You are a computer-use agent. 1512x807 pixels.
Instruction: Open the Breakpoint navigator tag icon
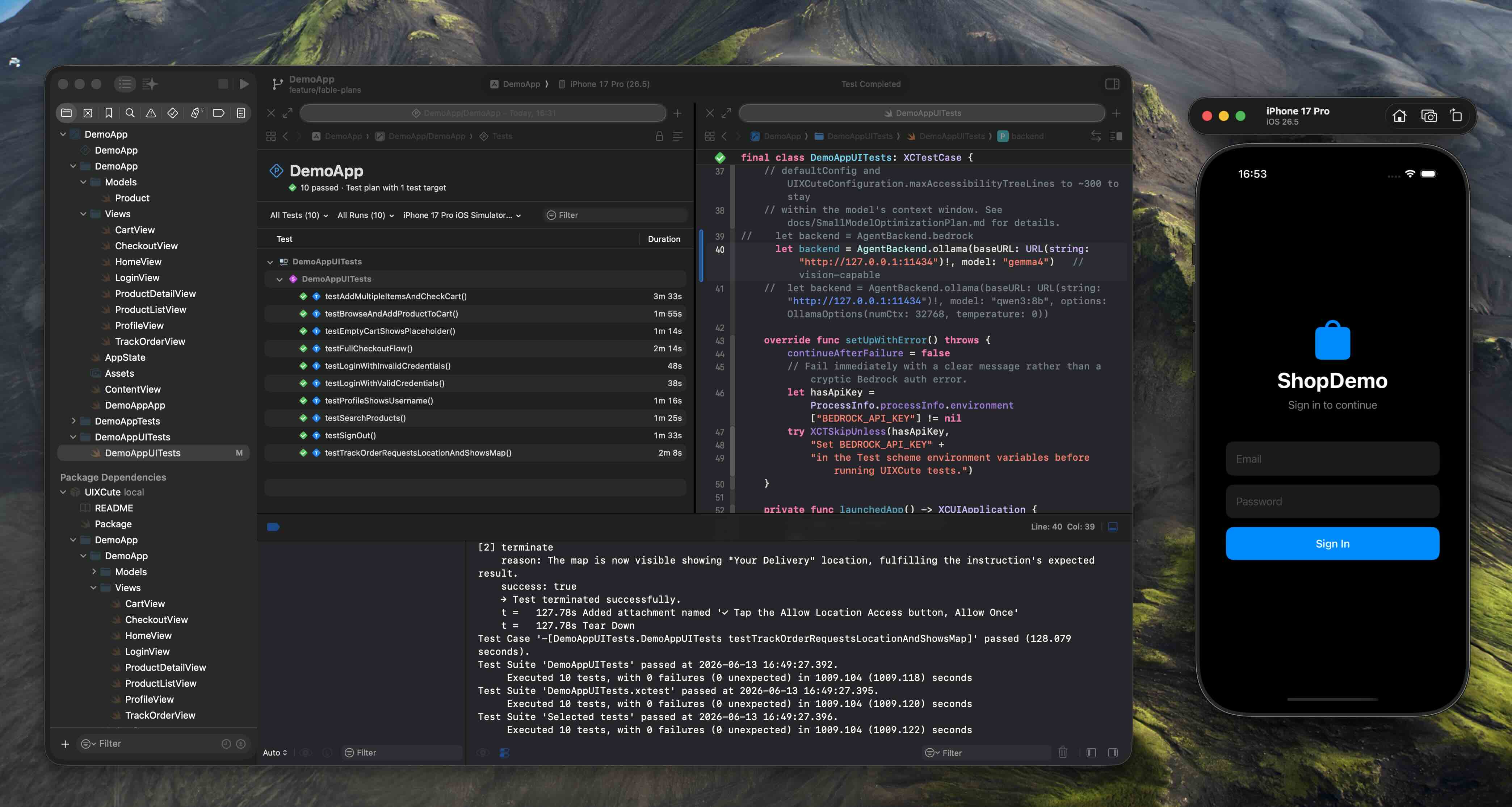coord(218,113)
